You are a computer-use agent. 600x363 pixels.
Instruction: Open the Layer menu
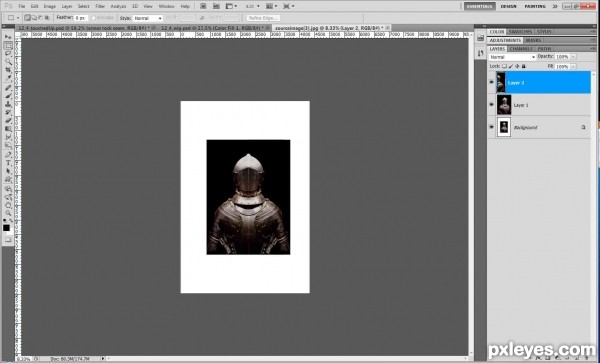(67, 7)
